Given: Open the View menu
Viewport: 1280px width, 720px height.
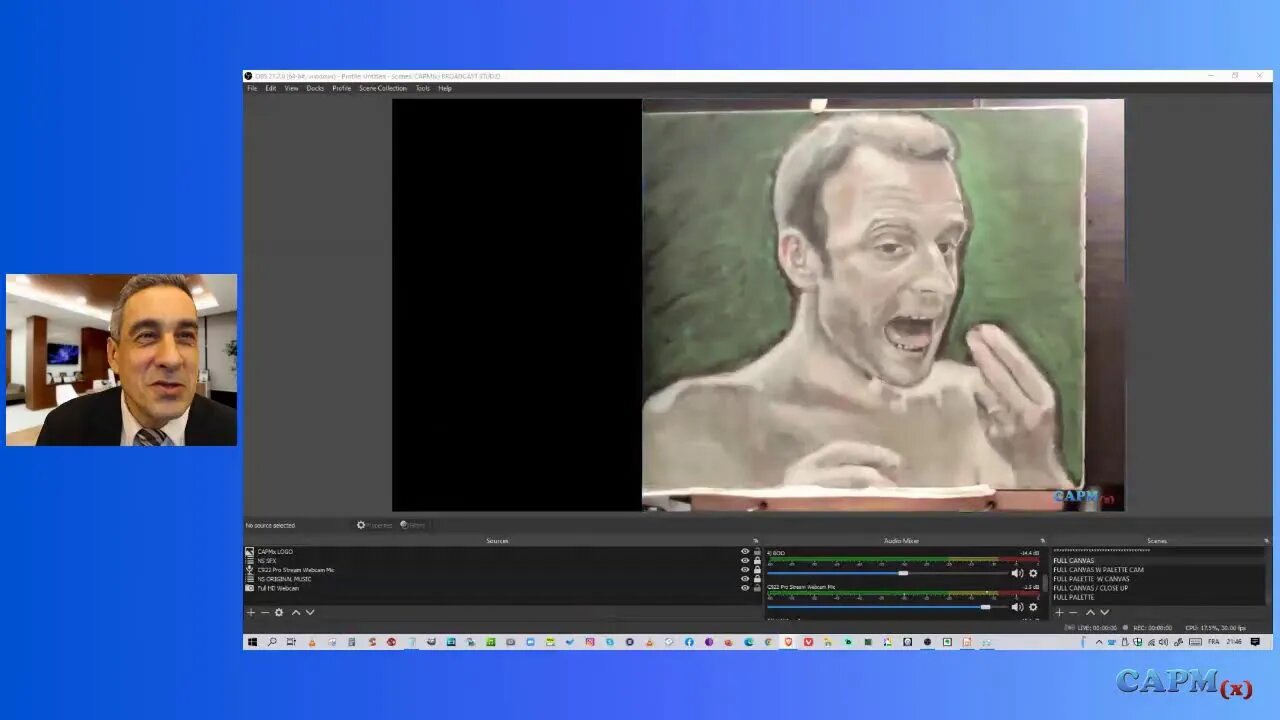Looking at the screenshot, I should 291,88.
